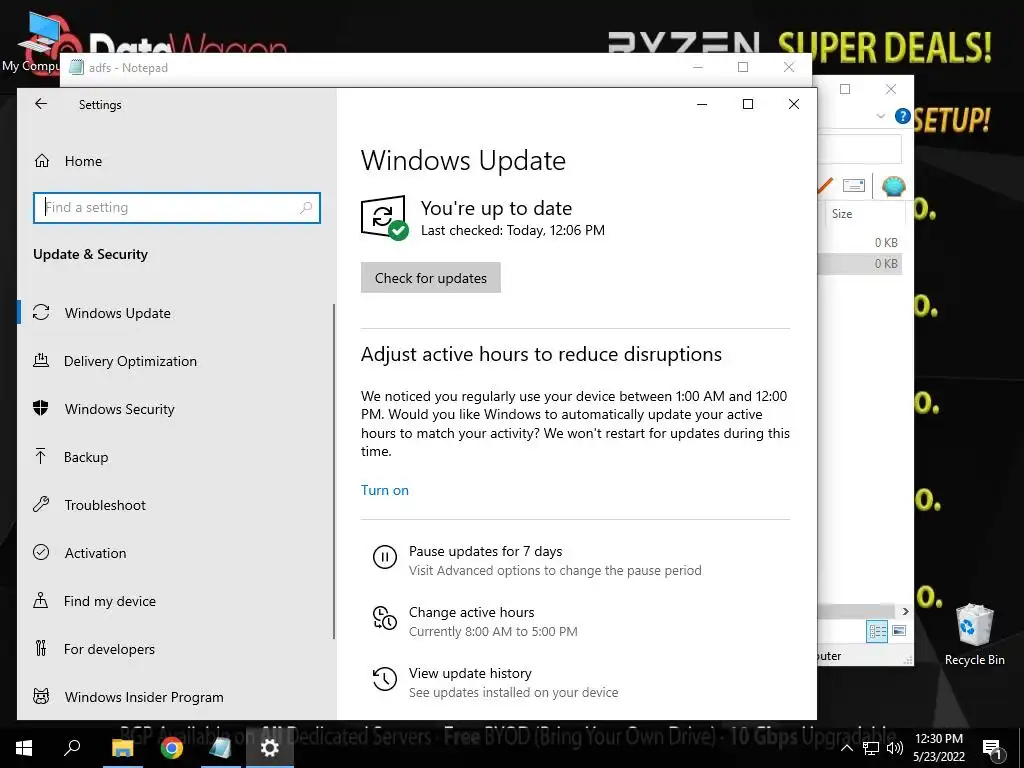Open taskbar search
This screenshot has height=768, width=1024.
[72, 748]
